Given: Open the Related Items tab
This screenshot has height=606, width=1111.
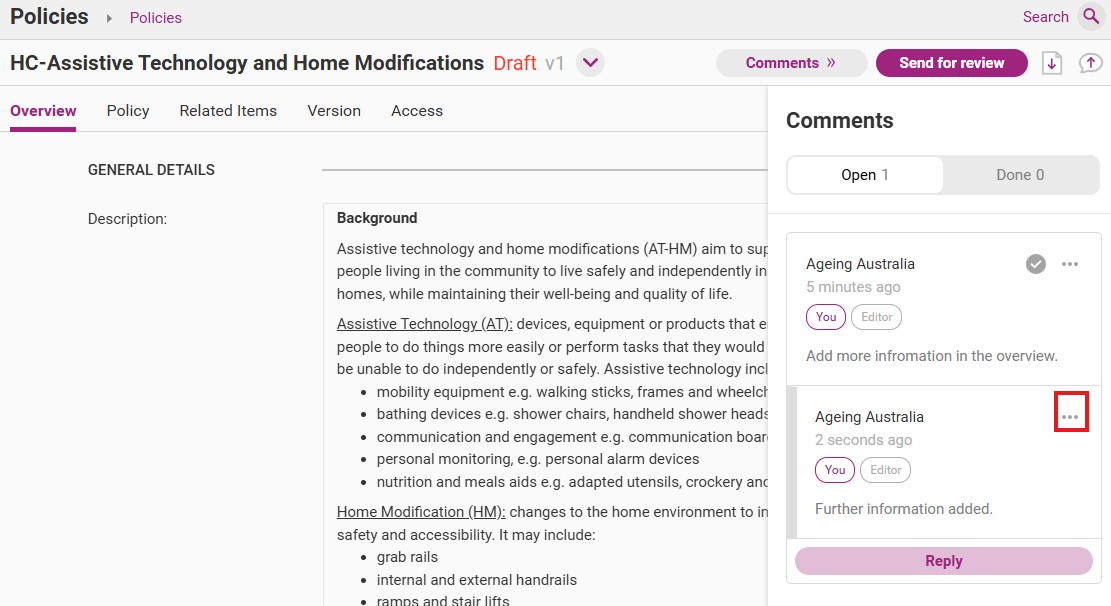Looking at the screenshot, I should 228,111.
